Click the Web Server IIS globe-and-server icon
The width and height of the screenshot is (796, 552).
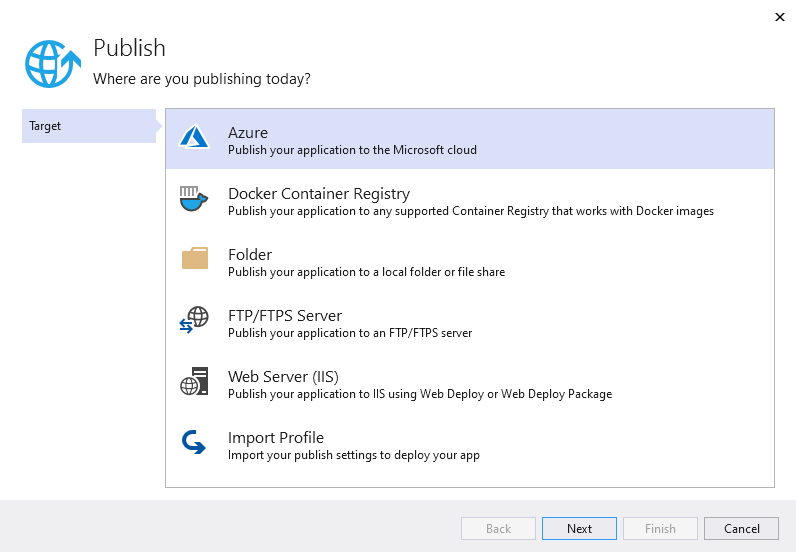194,382
